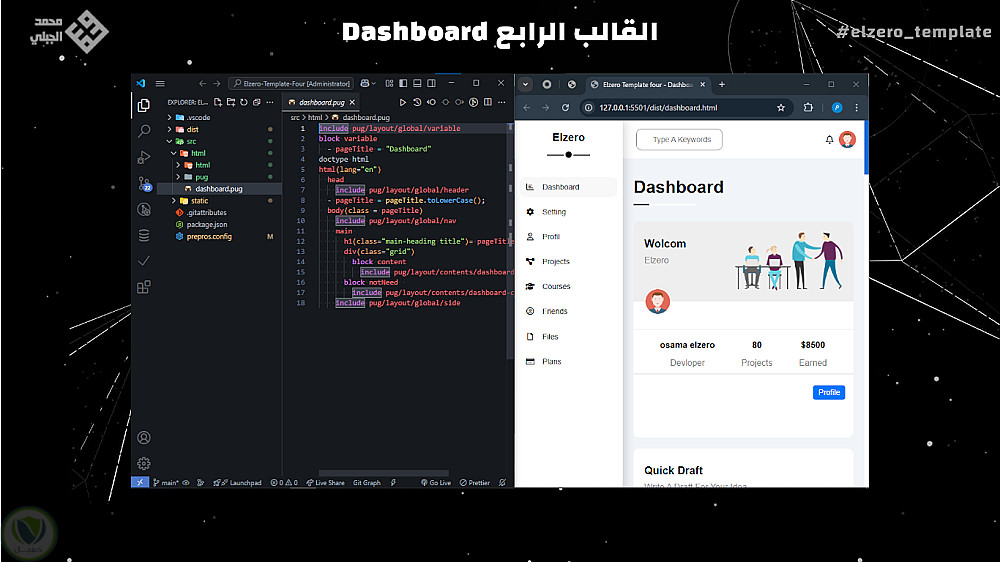Click the customize layout icon in title bar
This screenshot has height=562, width=1000.
coord(389,84)
